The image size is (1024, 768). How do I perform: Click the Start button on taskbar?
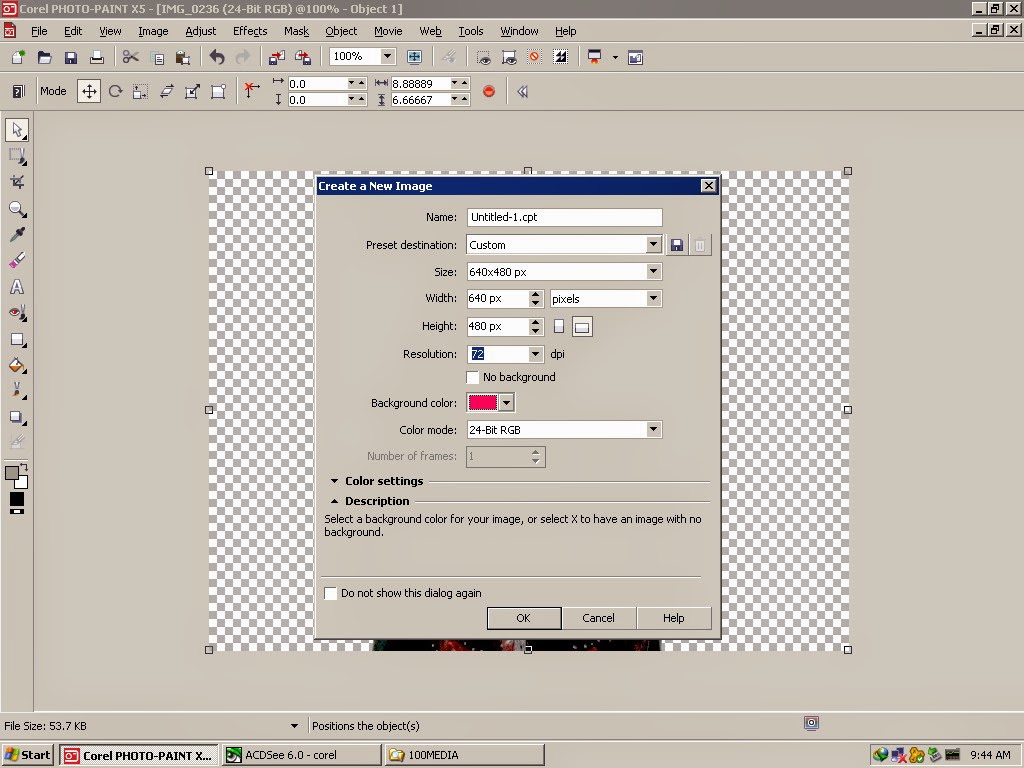click(28, 755)
